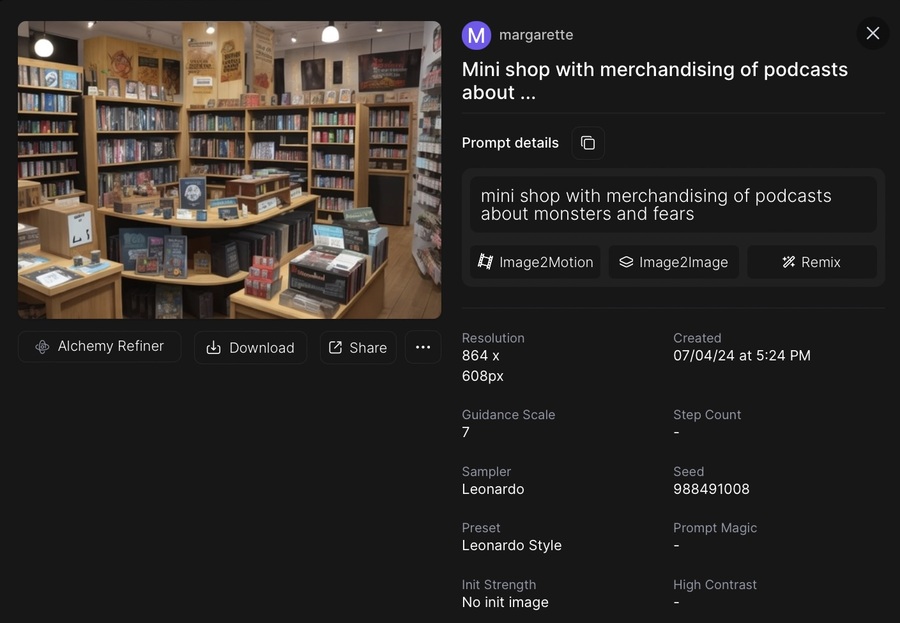
Task: Copy the prompt details with copy icon
Action: click(588, 143)
